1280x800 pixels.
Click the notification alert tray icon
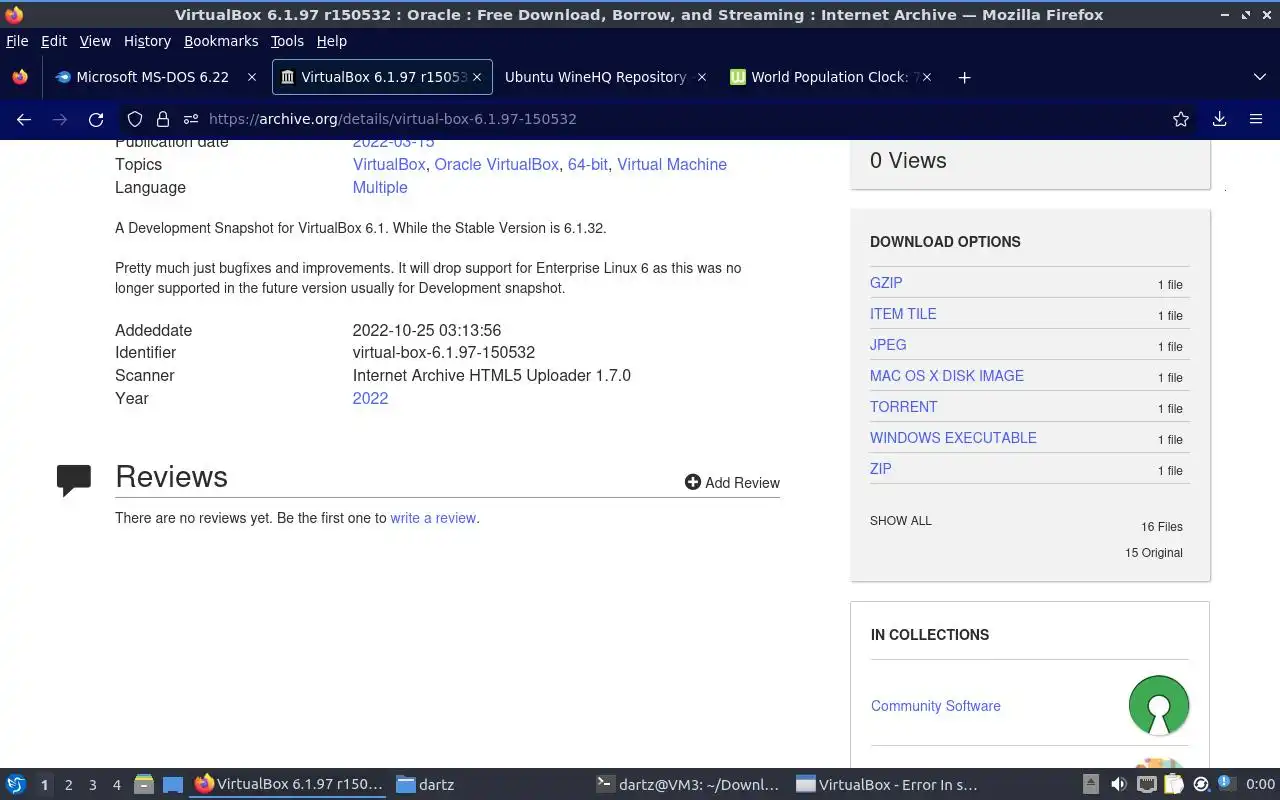[1226, 784]
